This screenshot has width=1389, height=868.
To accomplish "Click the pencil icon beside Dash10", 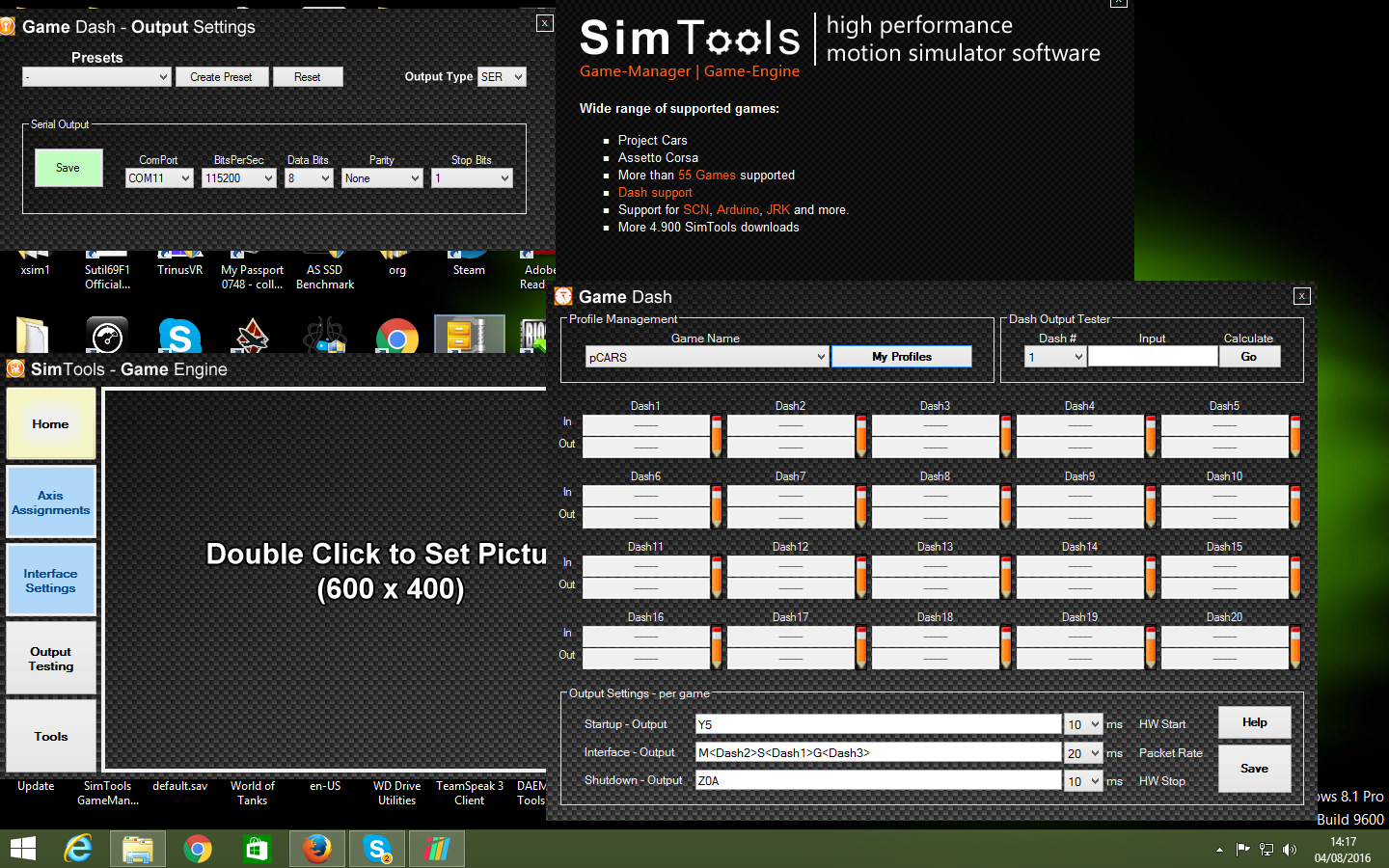I will point(1295,506).
